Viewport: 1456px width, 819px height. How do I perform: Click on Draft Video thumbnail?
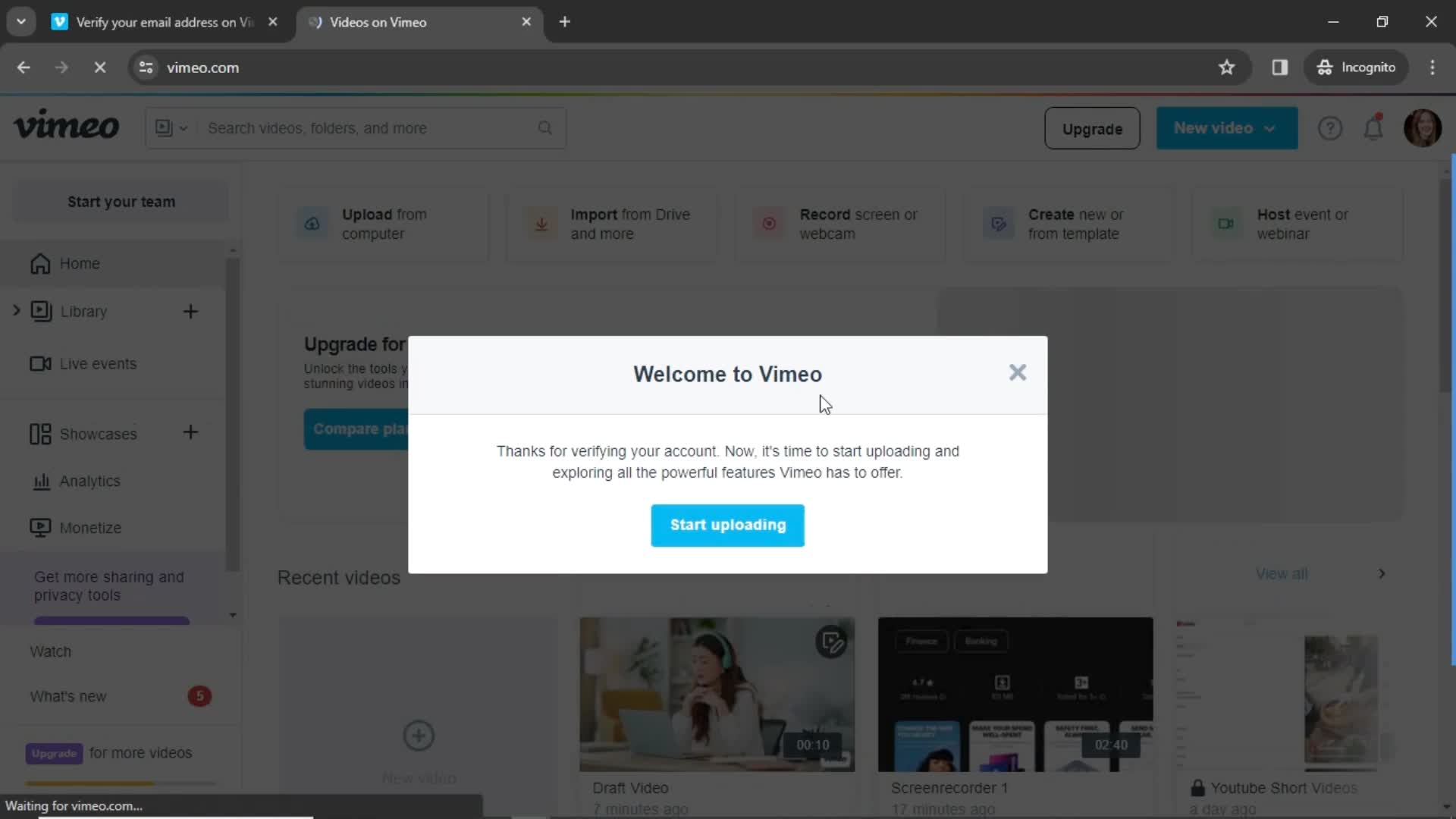point(717,694)
